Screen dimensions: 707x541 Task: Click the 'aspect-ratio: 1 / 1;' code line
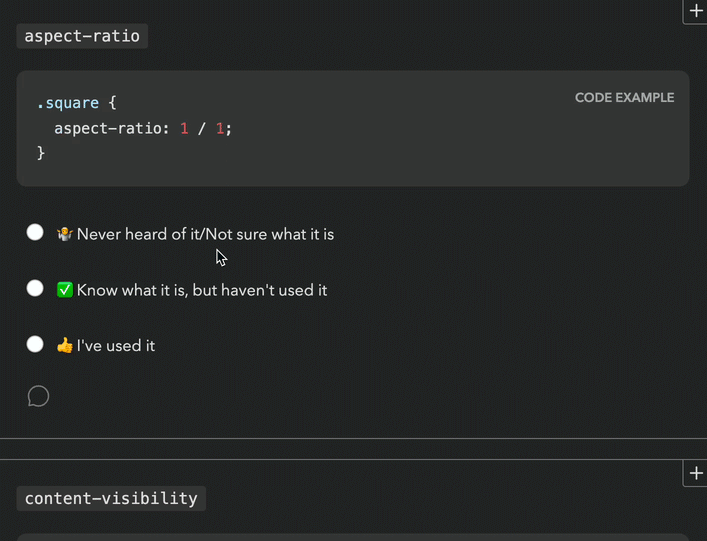pos(143,128)
